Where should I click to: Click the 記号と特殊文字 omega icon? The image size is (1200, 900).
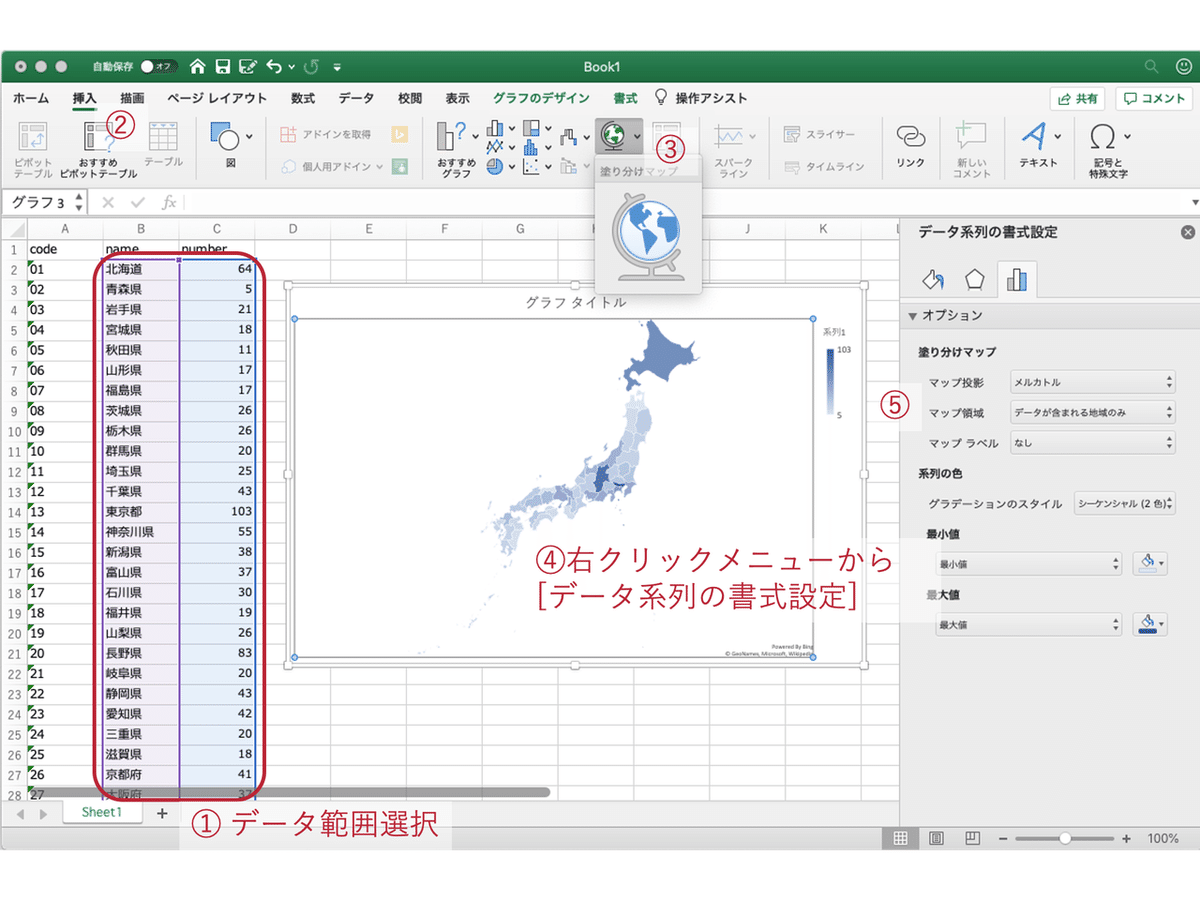coord(1103,135)
